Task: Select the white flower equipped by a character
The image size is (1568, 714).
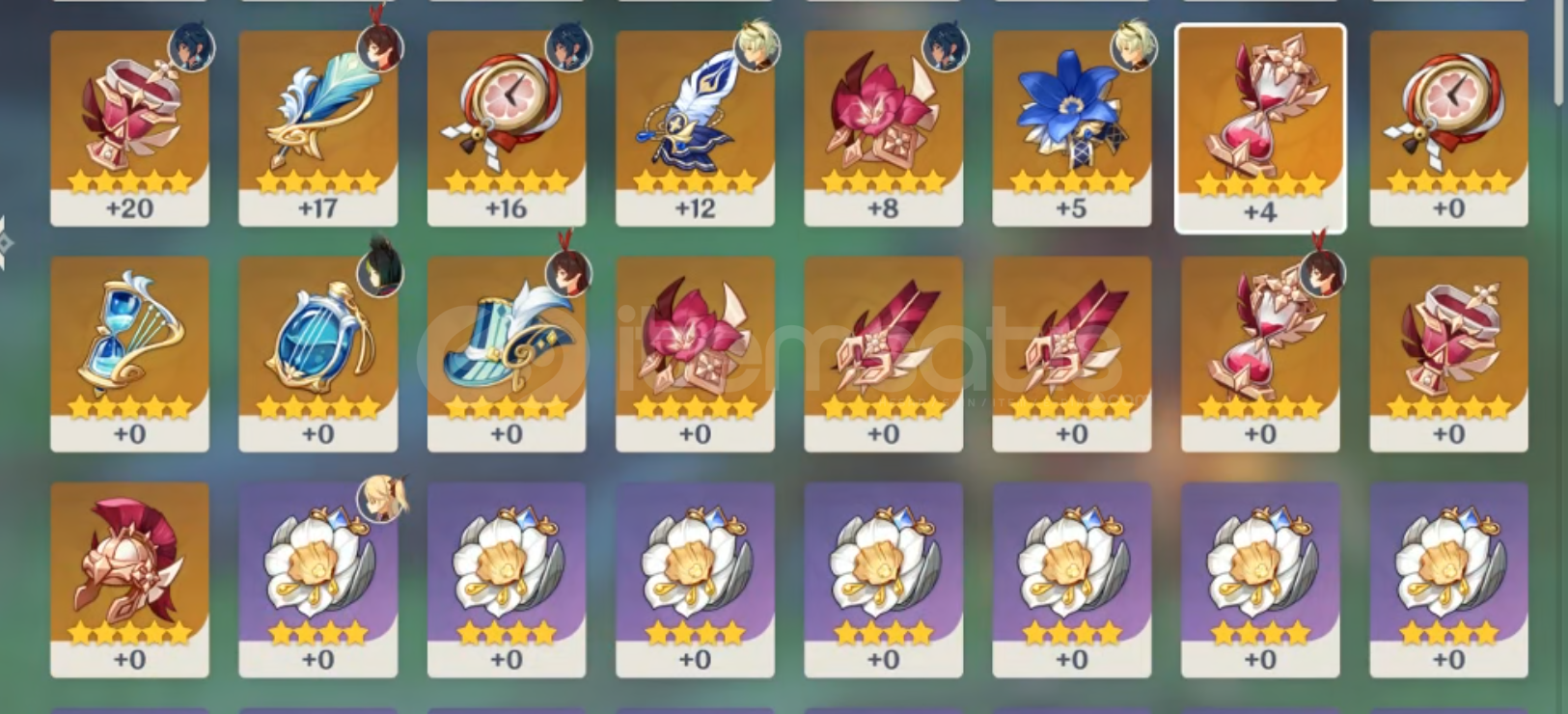Action: coord(317,580)
